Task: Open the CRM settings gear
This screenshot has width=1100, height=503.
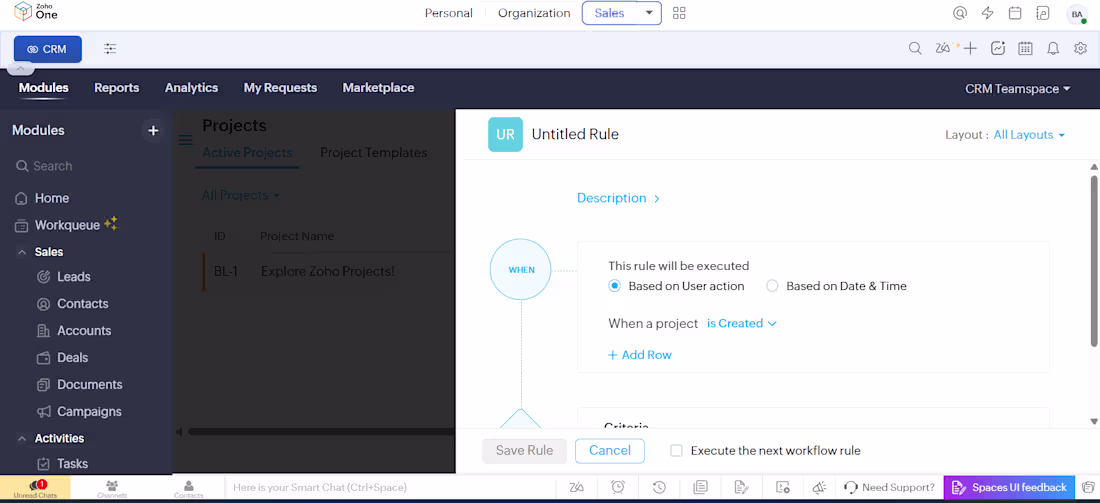Action: click(x=1080, y=48)
